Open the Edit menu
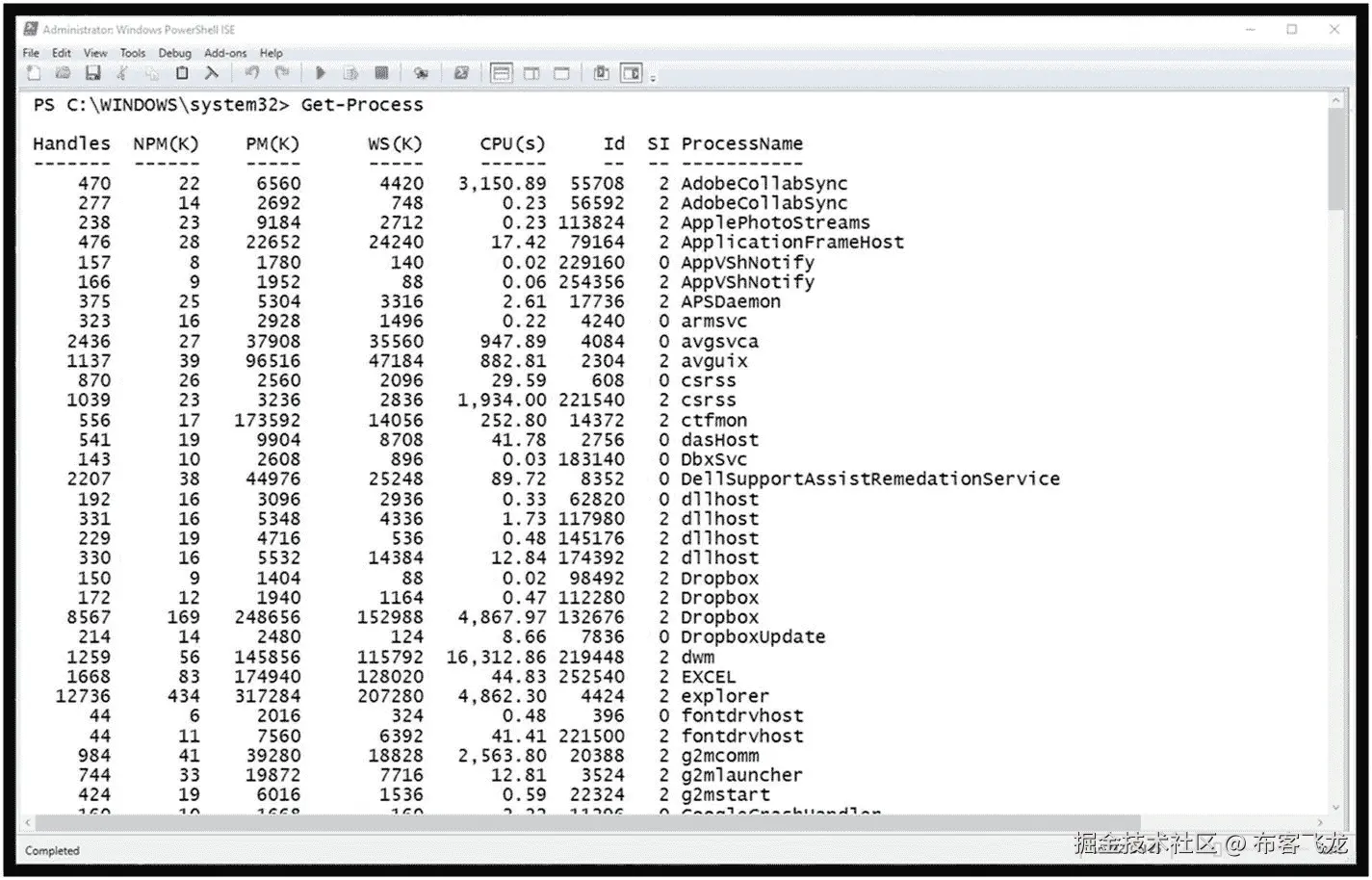This screenshot has height=880, width=1372. click(62, 53)
